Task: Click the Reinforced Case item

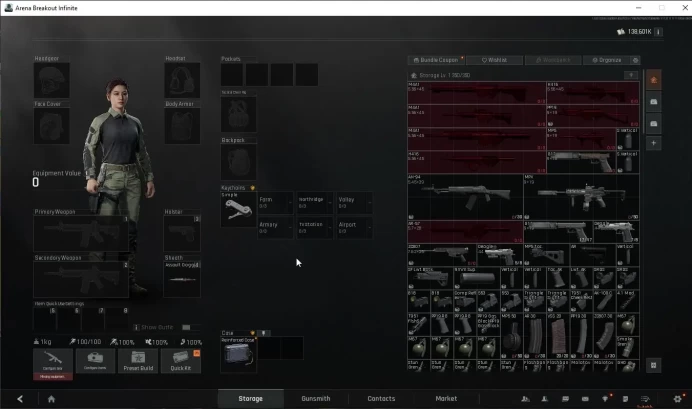Action: coord(238,354)
